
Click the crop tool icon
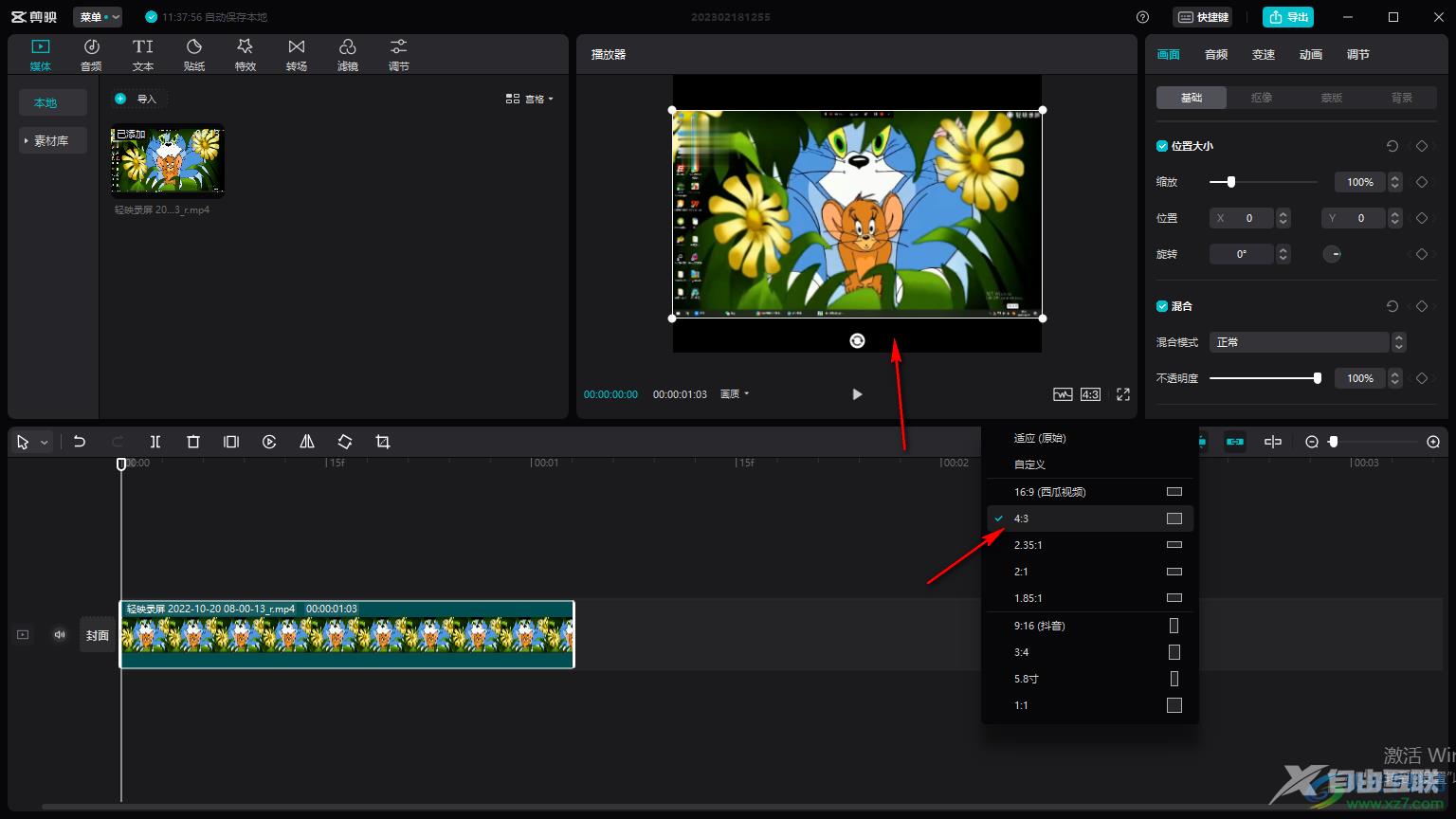pos(383,442)
